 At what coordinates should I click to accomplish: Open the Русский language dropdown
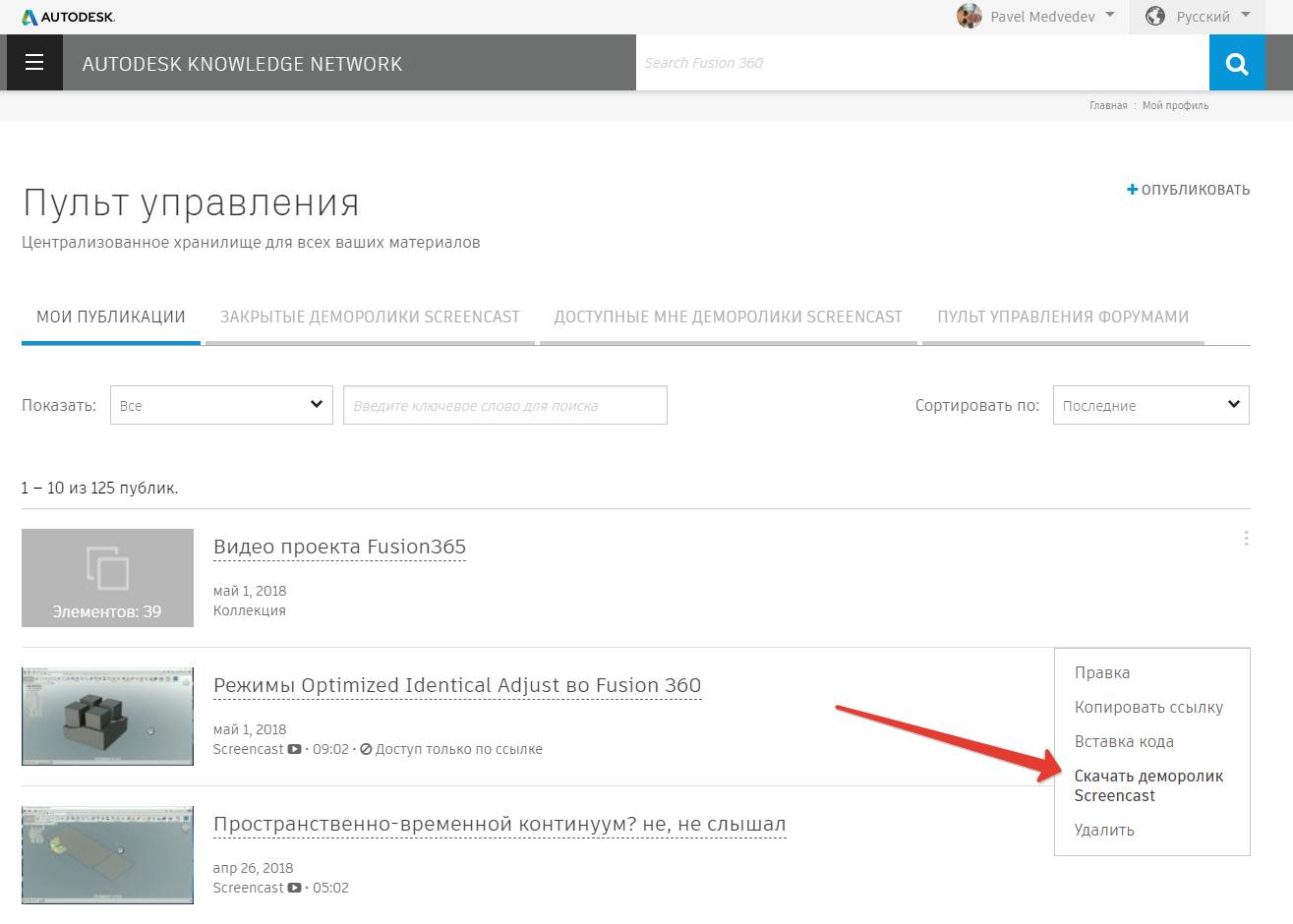(x=1246, y=15)
